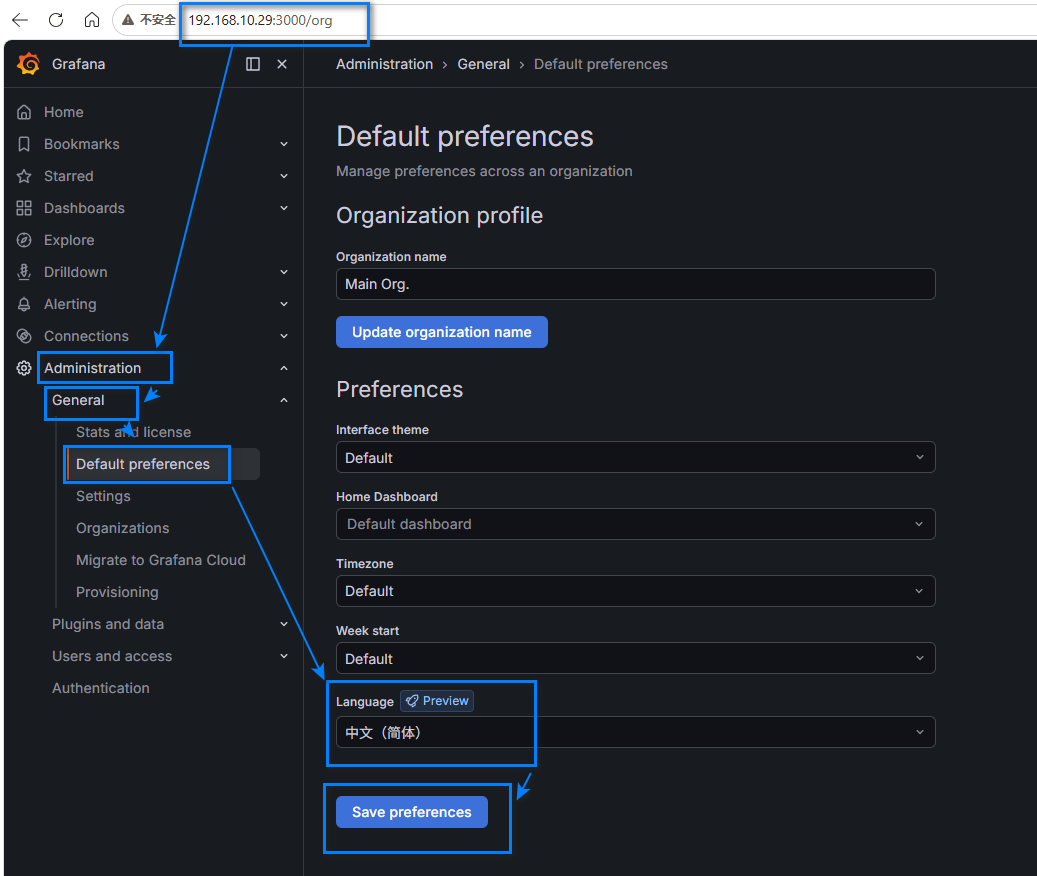Click the Administration sidebar label
This screenshot has width=1037, height=876.
pyautogui.click(x=93, y=368)
